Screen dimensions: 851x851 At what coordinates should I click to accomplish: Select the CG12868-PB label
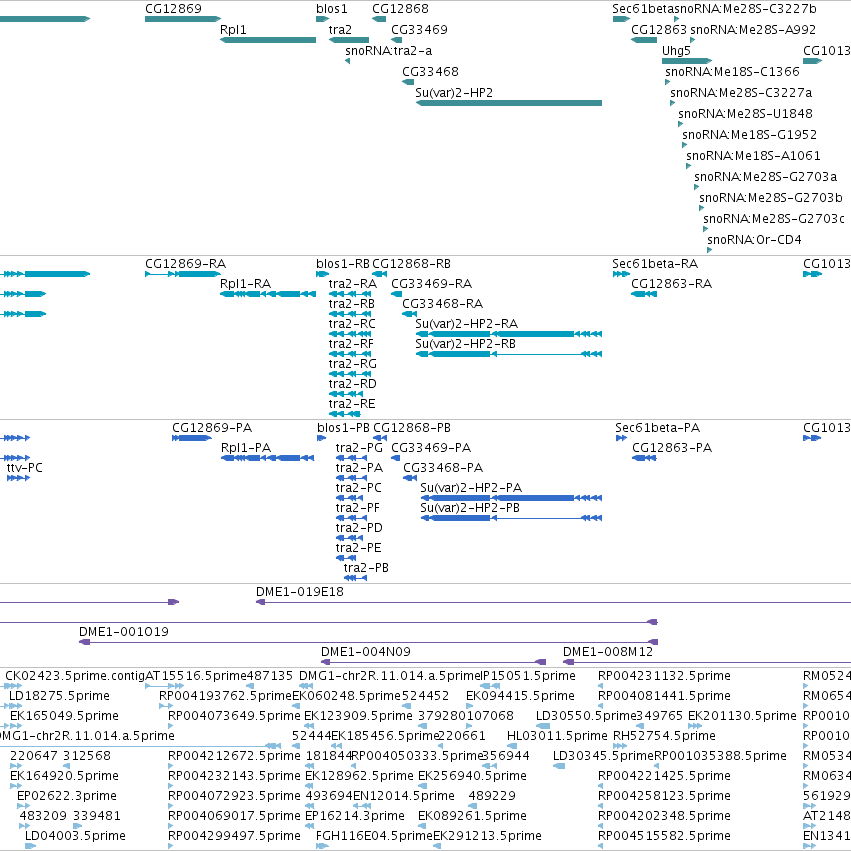point(412,428)
